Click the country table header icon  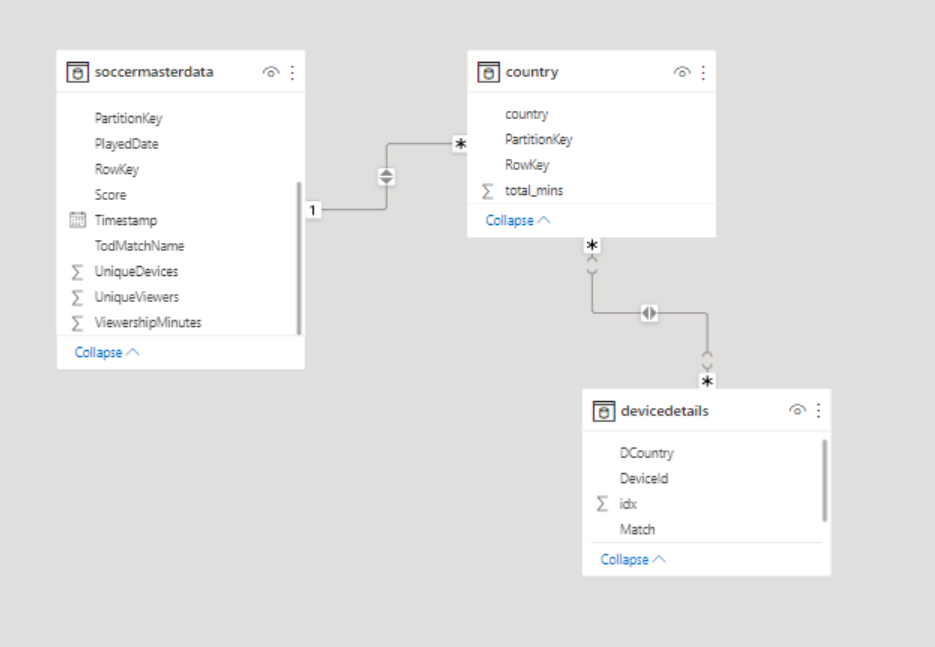[x=488, y=72]
